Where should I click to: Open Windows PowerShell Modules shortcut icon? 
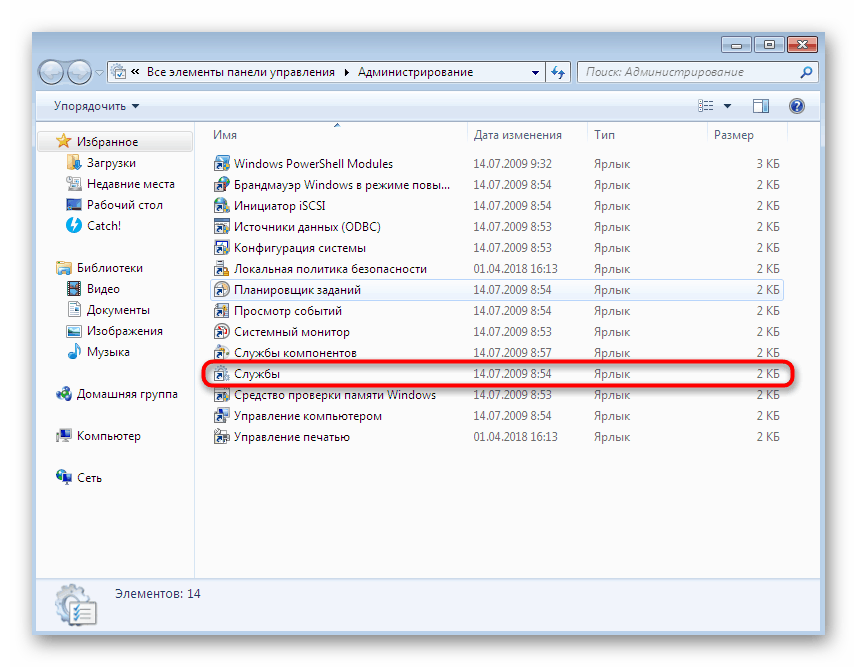221,163
